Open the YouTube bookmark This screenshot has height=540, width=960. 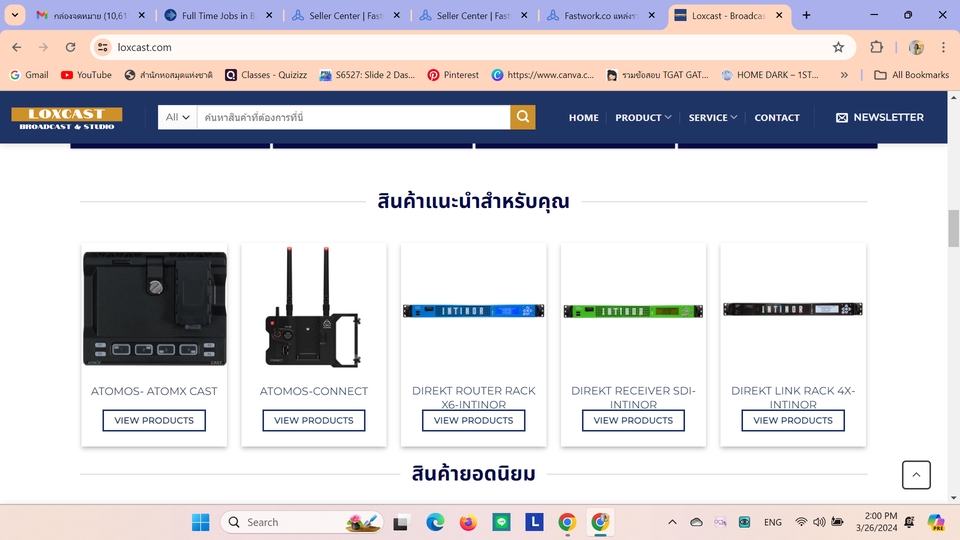point(86,75)
